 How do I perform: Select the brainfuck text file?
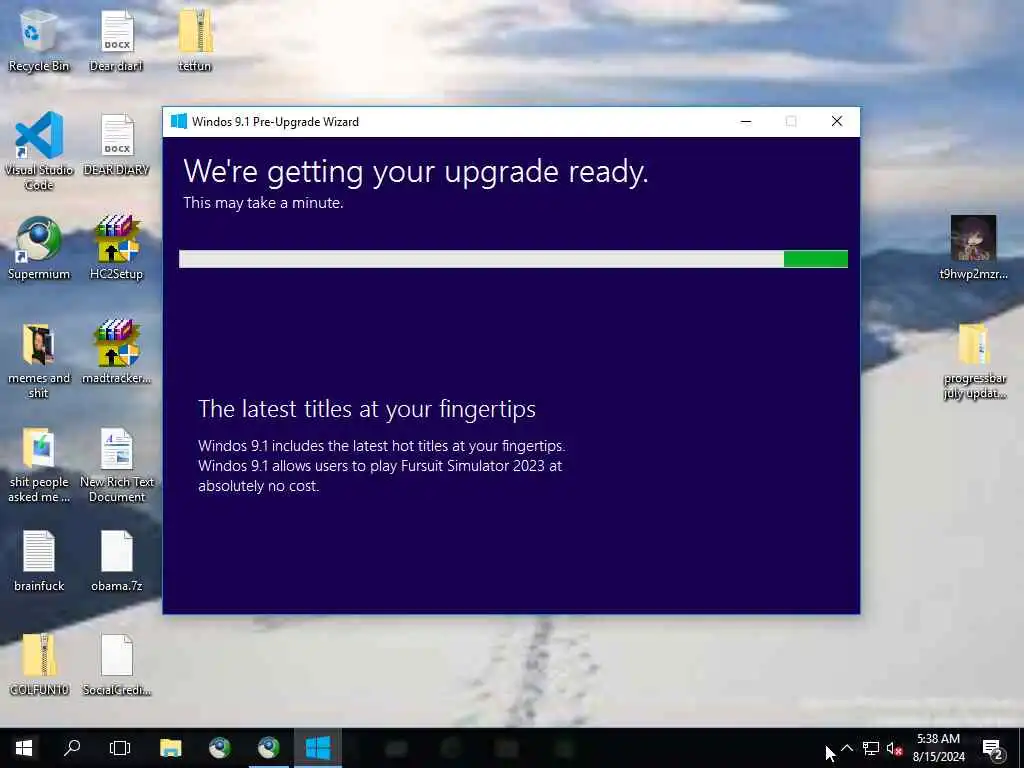[x=39, y=562]
